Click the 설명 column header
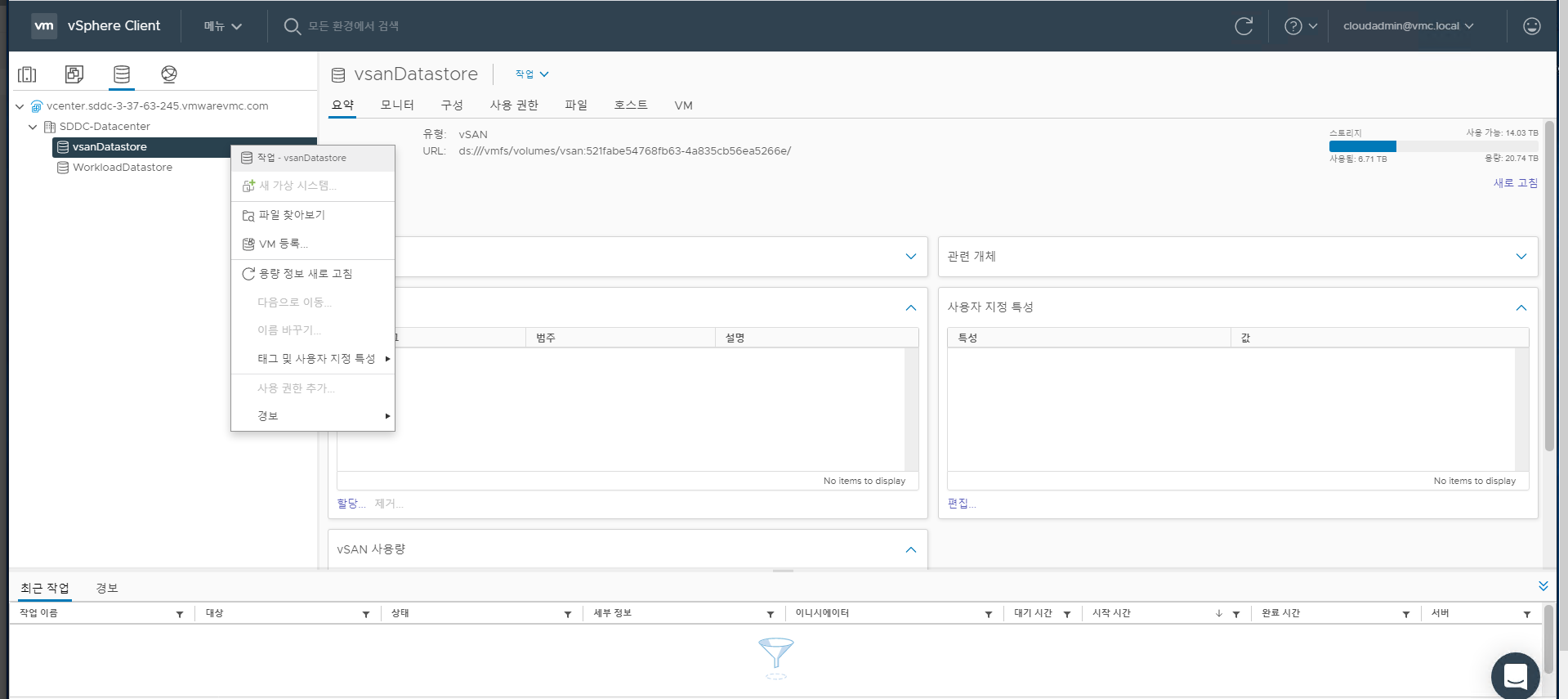Viewport: 1568px width, 699px height. [816, 338]
